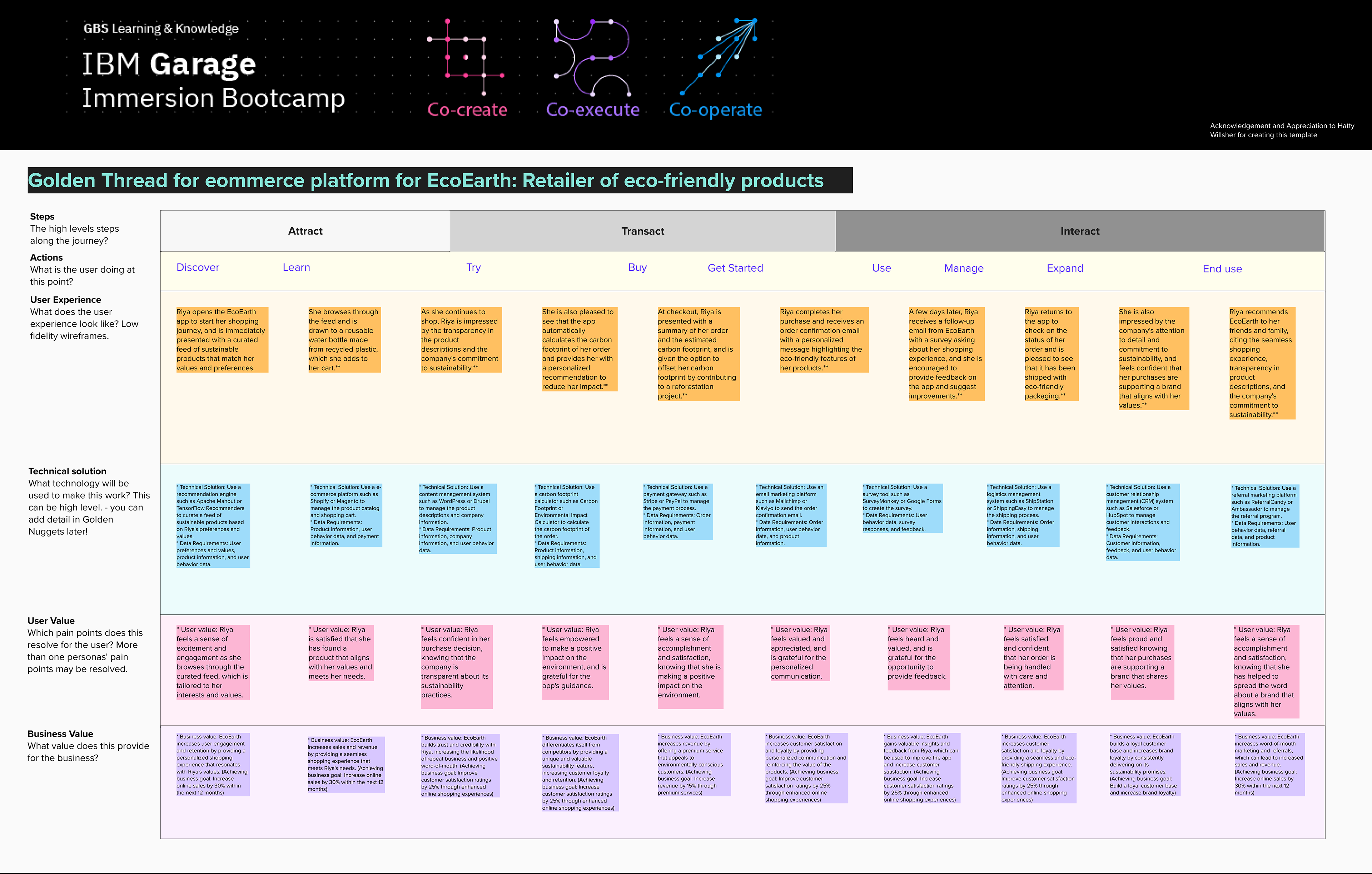Click the Use action label

pyautogui.click(x=881, y=268)
